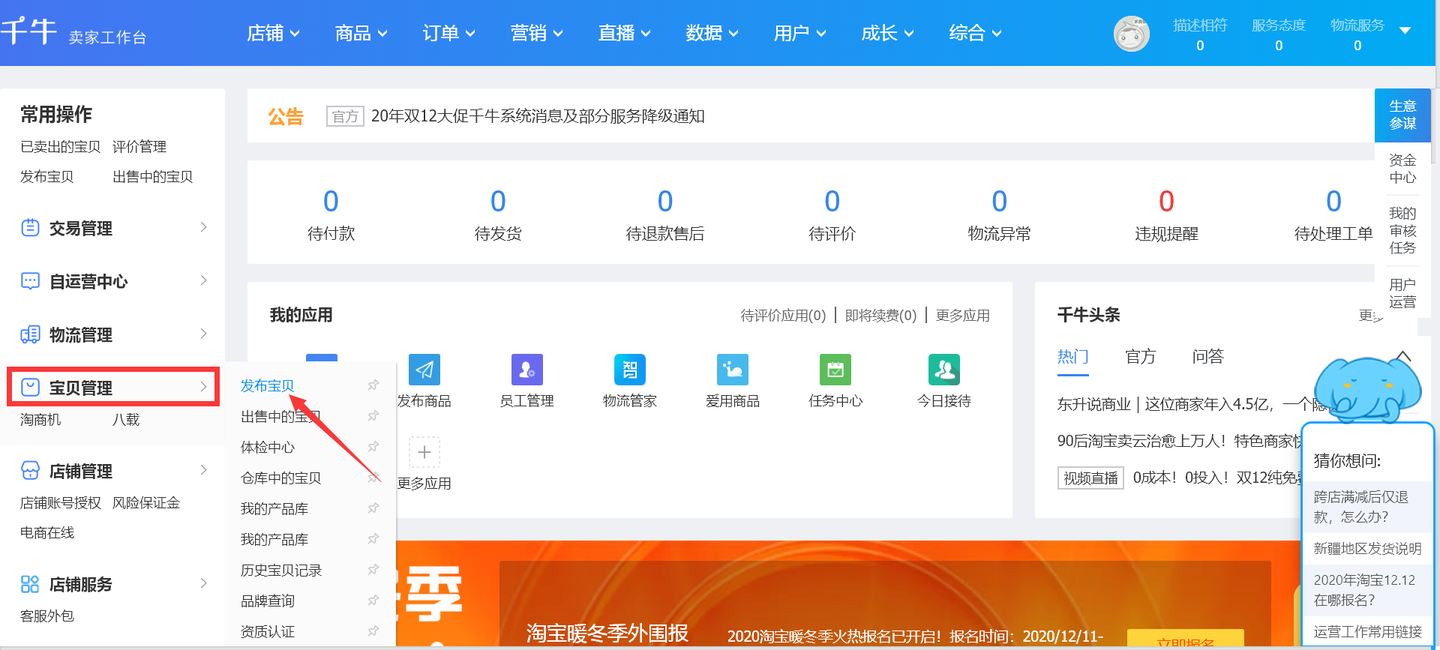
Task: Open the 数据 dropdown in top navigation
Action: [x=712, y=33]
